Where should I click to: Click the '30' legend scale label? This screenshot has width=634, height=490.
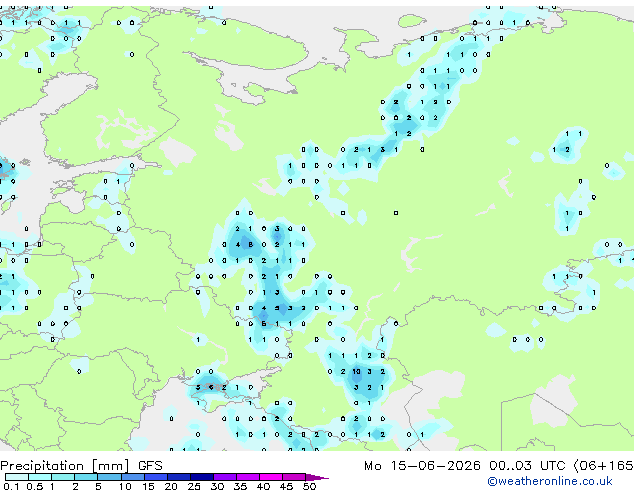[217, 486]
